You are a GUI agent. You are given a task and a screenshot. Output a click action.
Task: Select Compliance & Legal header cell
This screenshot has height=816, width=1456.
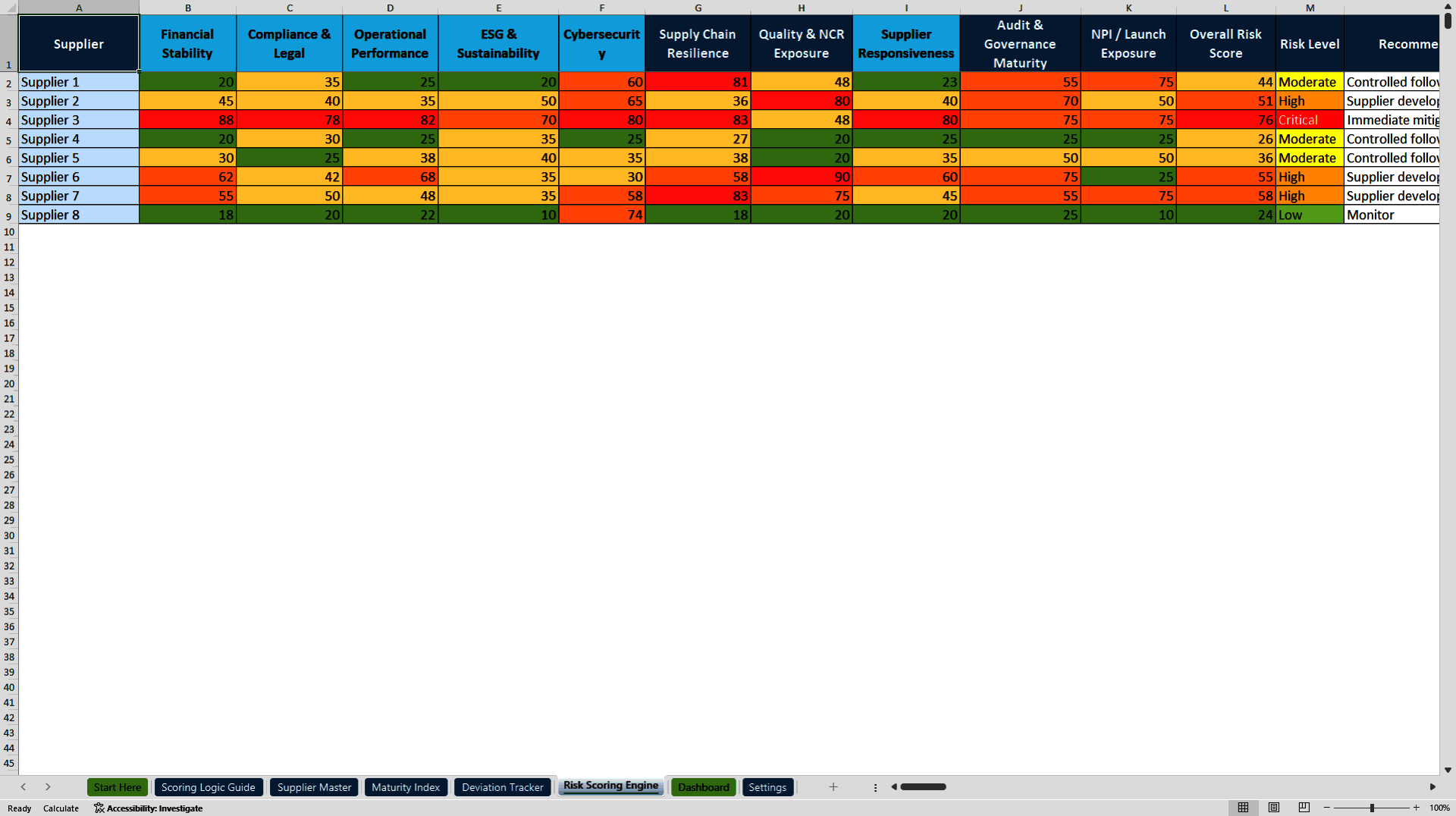[x=289, y=44]
